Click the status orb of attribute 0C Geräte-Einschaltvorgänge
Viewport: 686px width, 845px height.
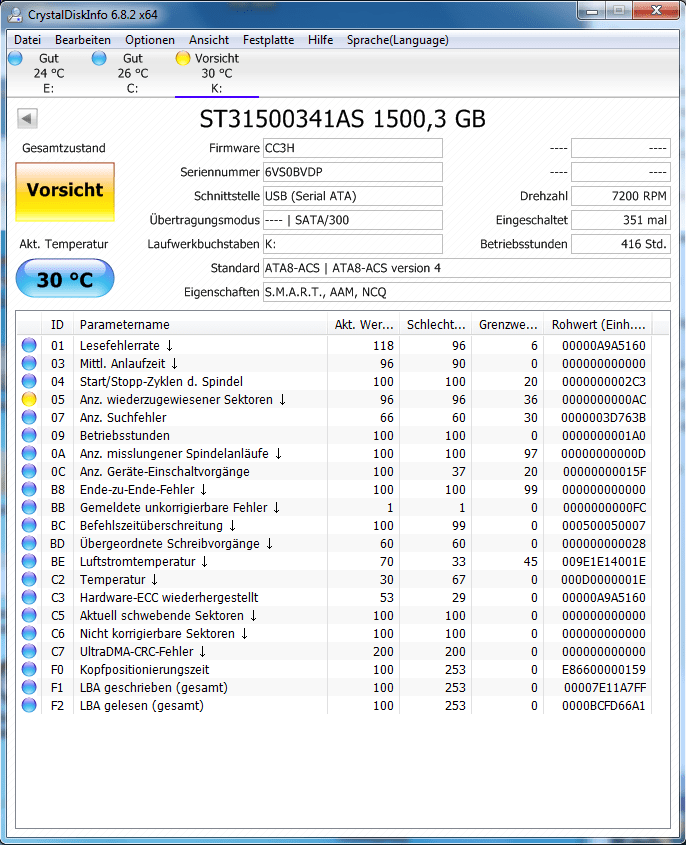pos(29,471)
